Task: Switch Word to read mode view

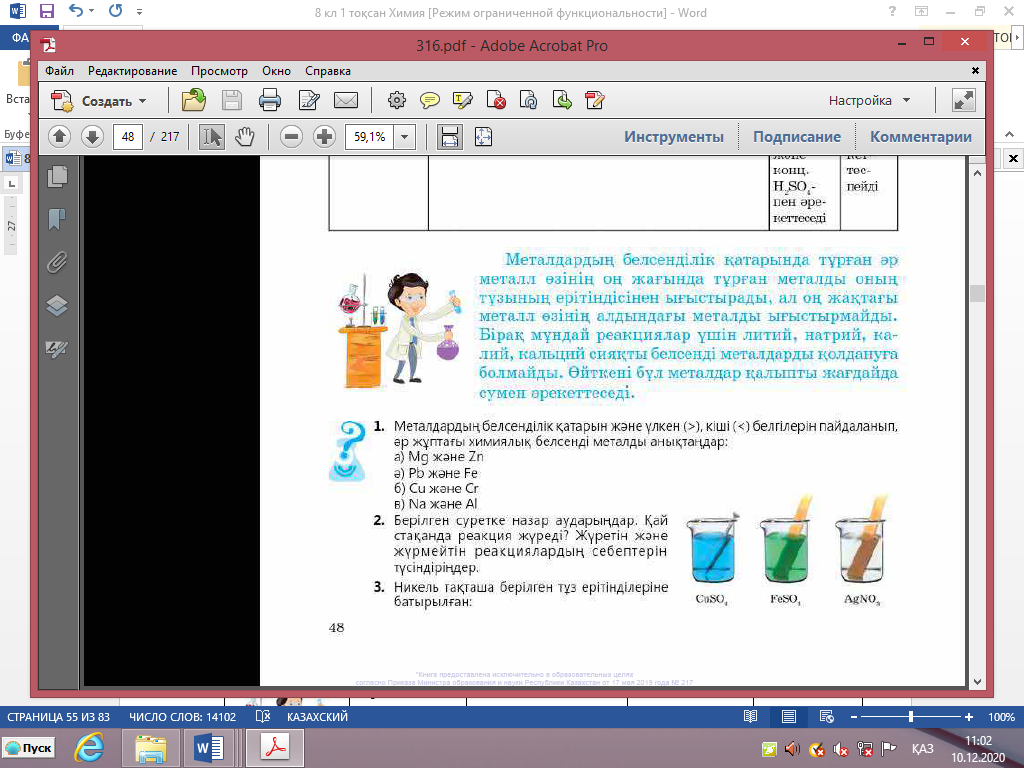Action: pyautogui.click(x=750, y=716)
